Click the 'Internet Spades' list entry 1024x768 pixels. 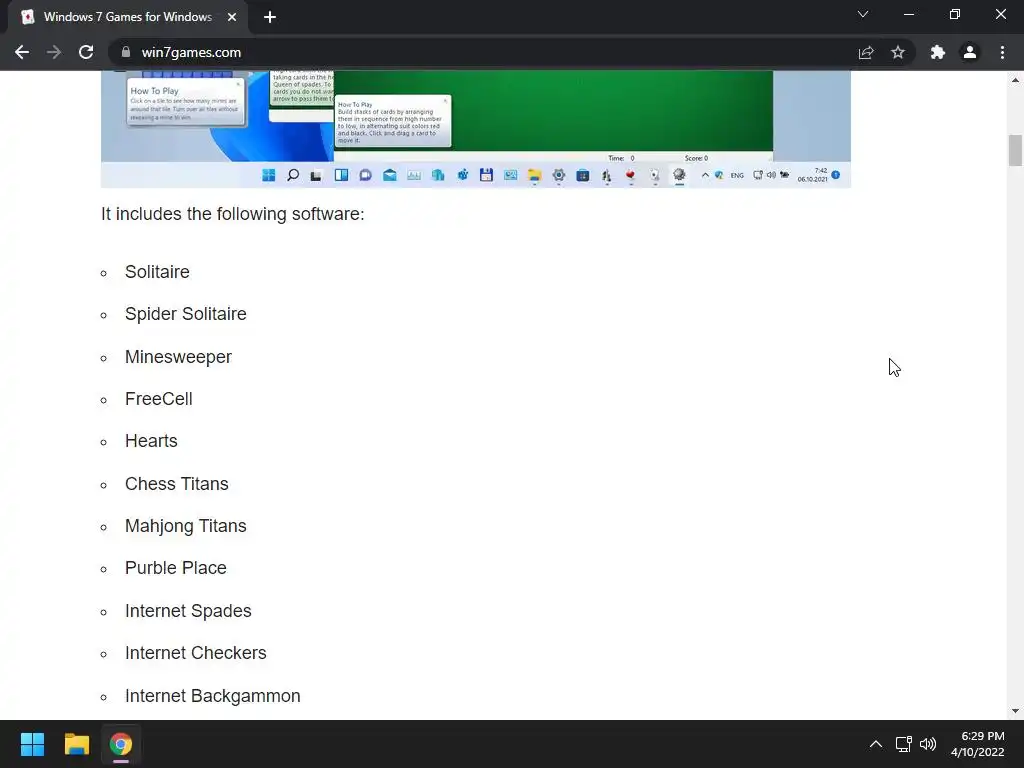[x=188, y=611]
